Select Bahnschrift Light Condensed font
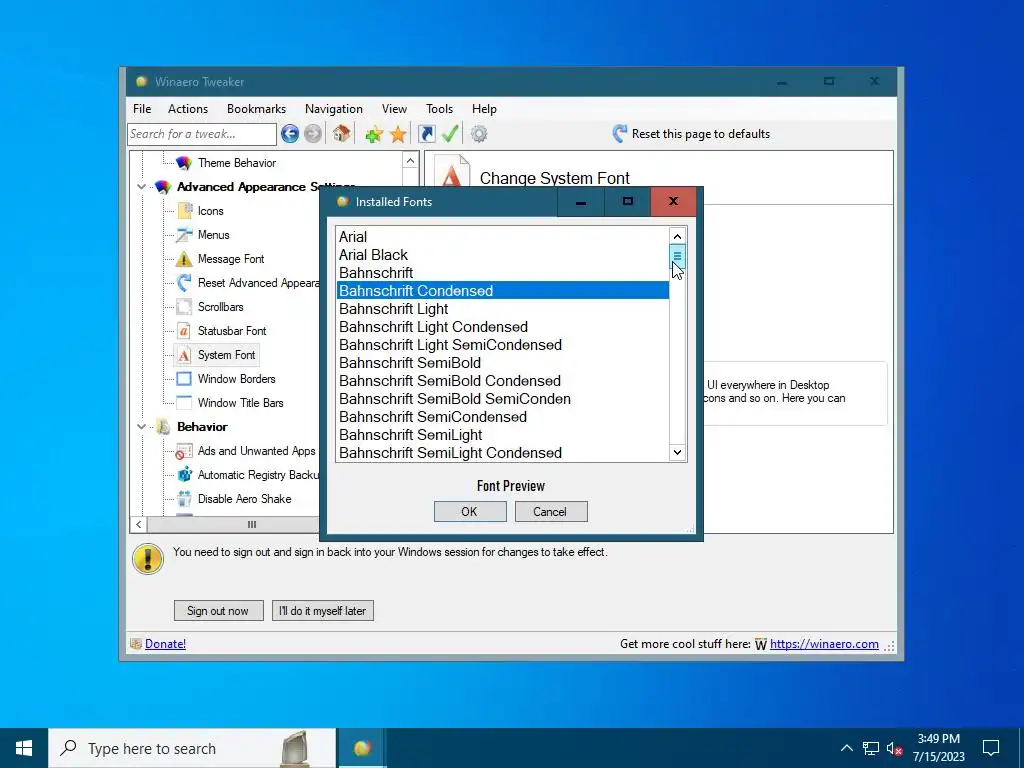Viewport: 1024px width, 768px height. pyautogui.click(x=502, y=327)
